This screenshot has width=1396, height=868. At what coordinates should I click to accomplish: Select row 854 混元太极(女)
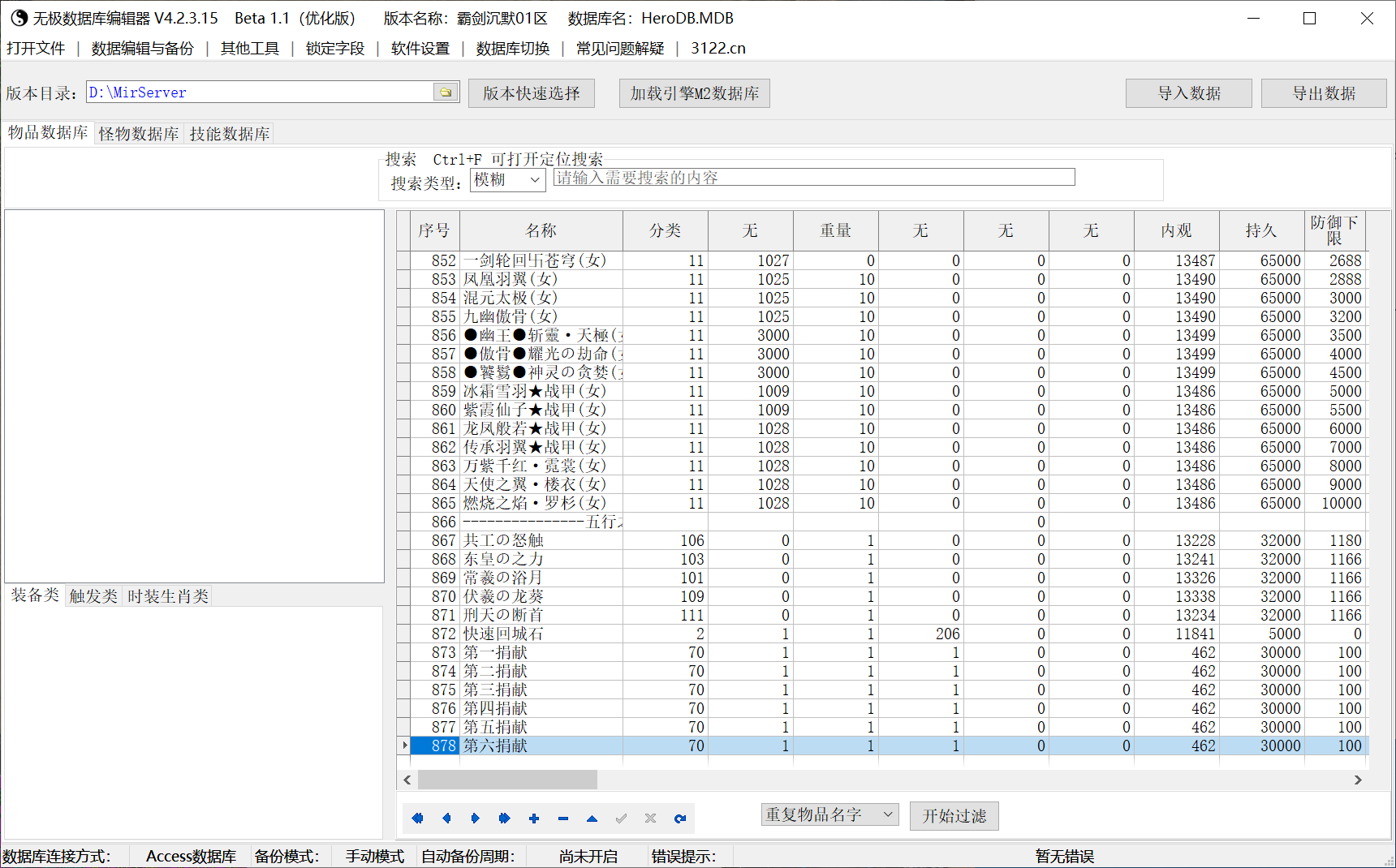(x=882, y=298)
